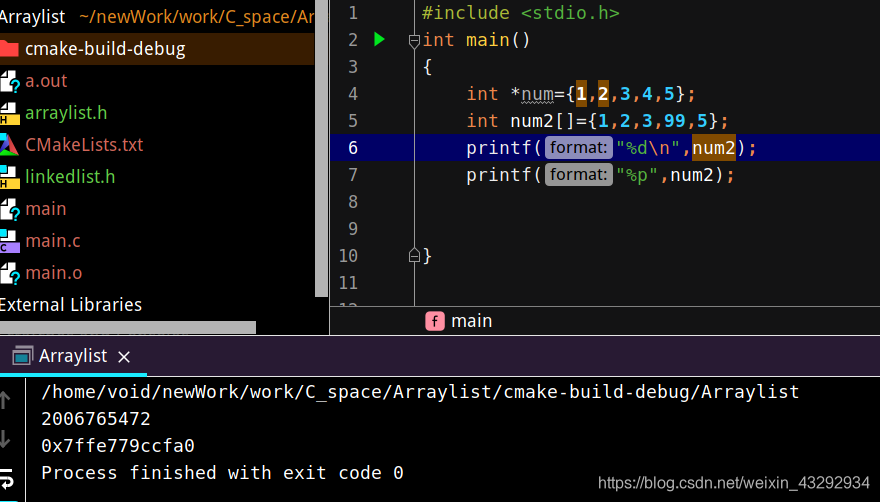880x502 pixels.
Task: Click the format: hint on line 7
Action: (x=578, y=175)
